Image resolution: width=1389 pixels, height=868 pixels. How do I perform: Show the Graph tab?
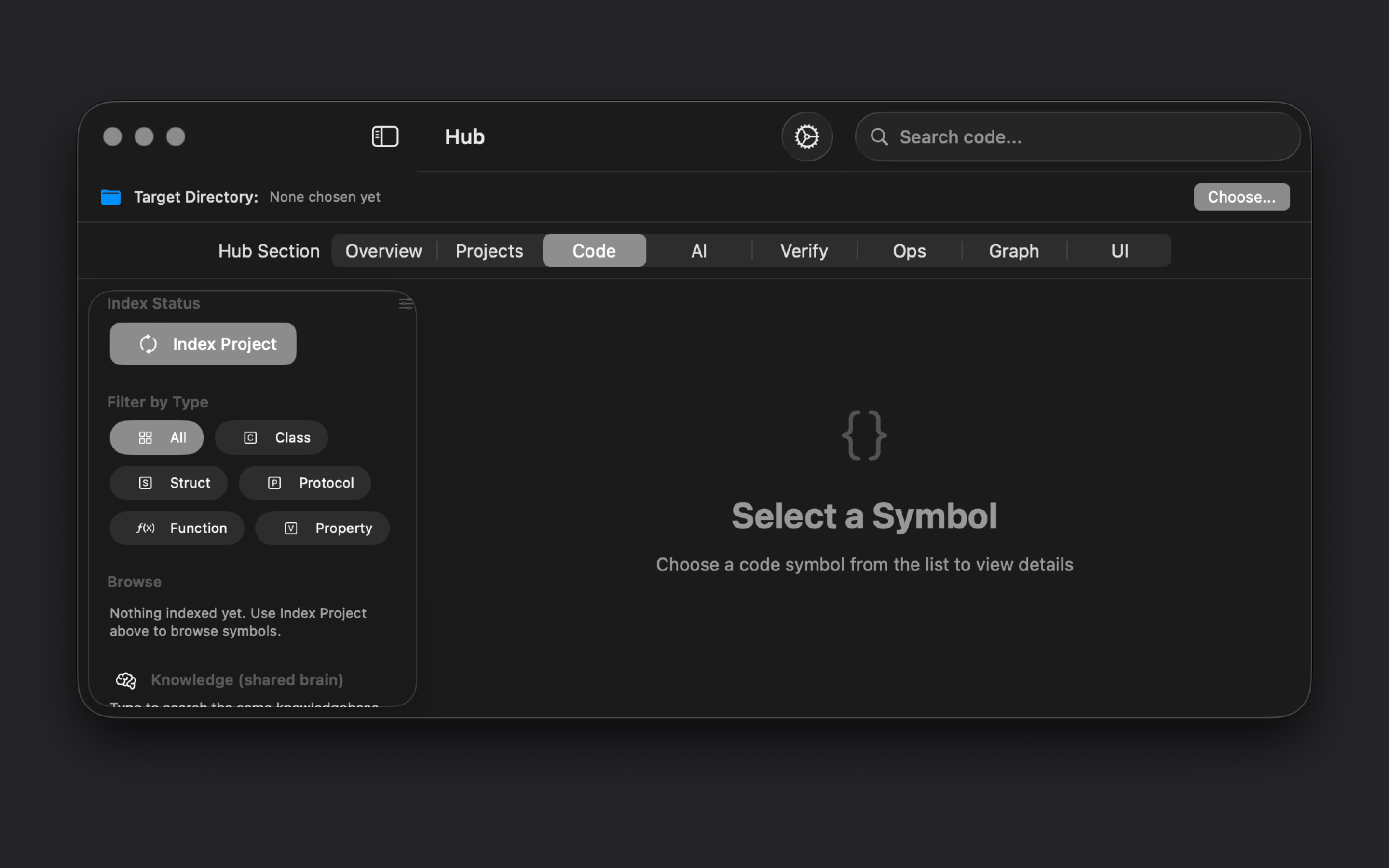[x=1014, y=251]
